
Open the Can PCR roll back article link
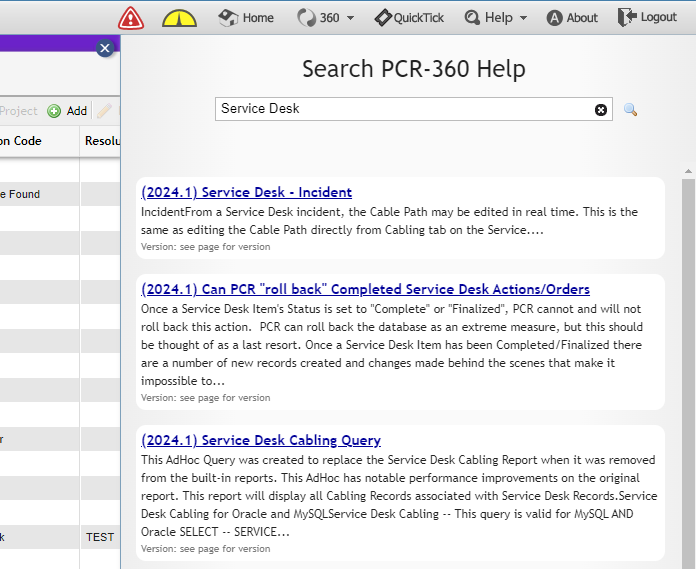(x=365, y=289)
